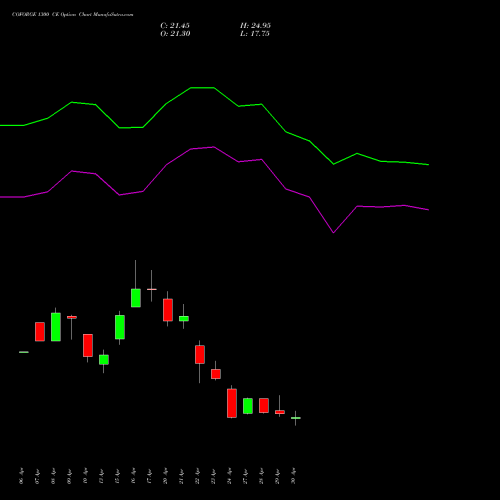The height and width of the screenshot is (500, 500).
Task: Select the 30 Apr date label
Action: 293,476
